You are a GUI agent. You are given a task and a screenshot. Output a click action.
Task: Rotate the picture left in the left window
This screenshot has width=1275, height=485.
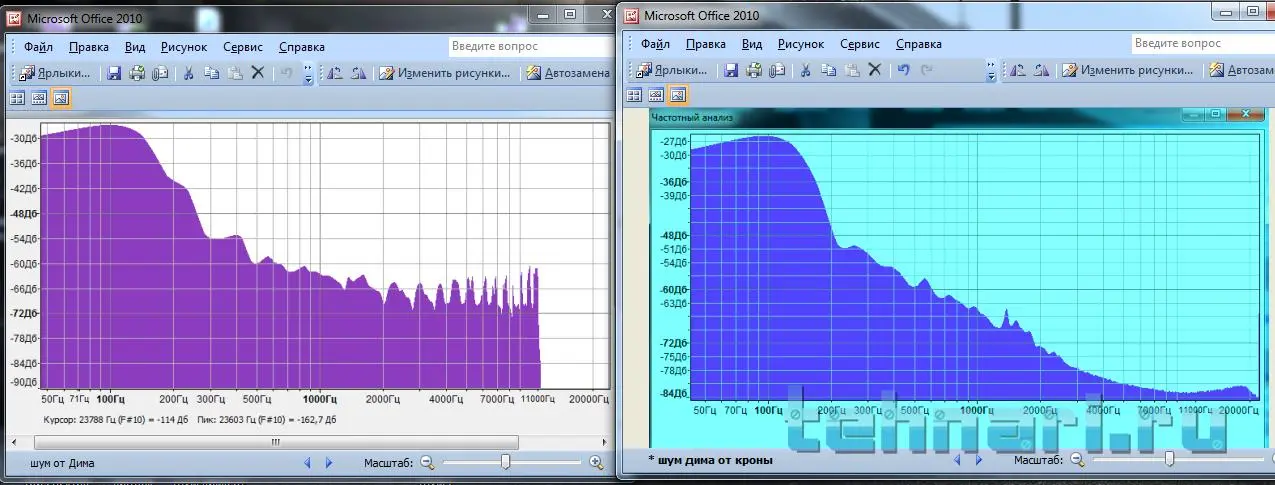(x=333, y=73)
